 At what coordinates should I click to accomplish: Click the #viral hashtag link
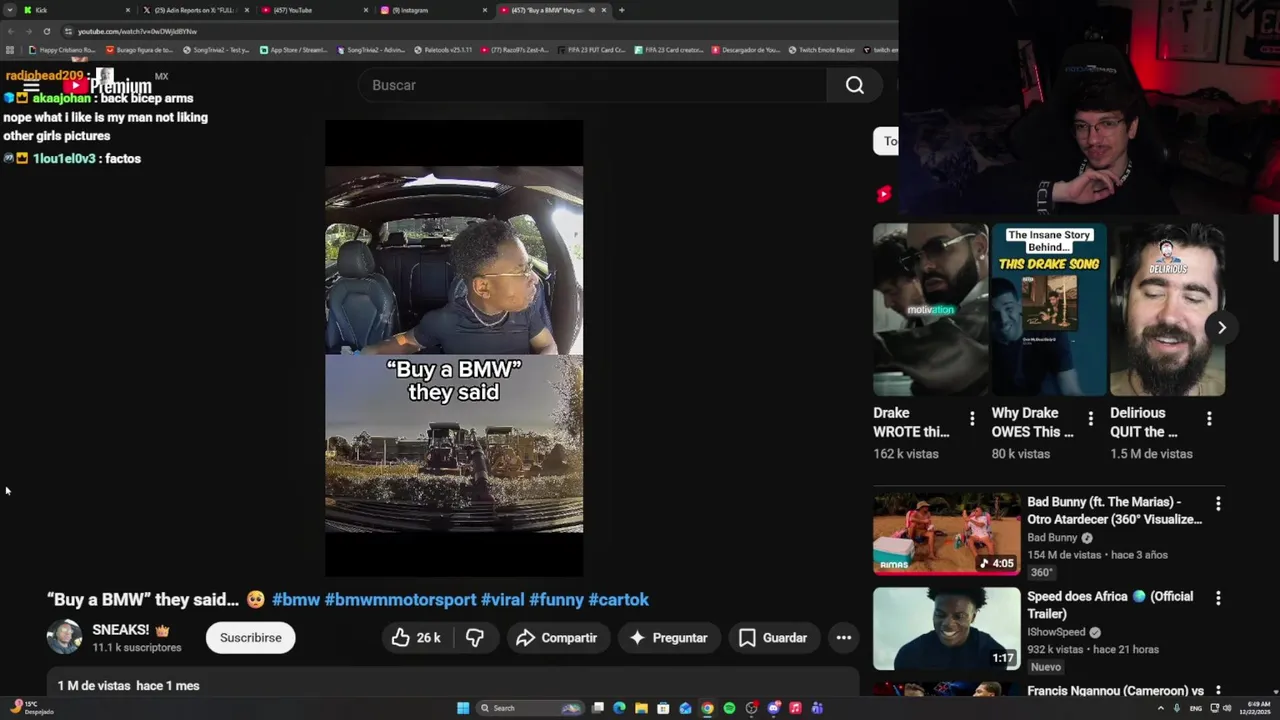(502, 599)
